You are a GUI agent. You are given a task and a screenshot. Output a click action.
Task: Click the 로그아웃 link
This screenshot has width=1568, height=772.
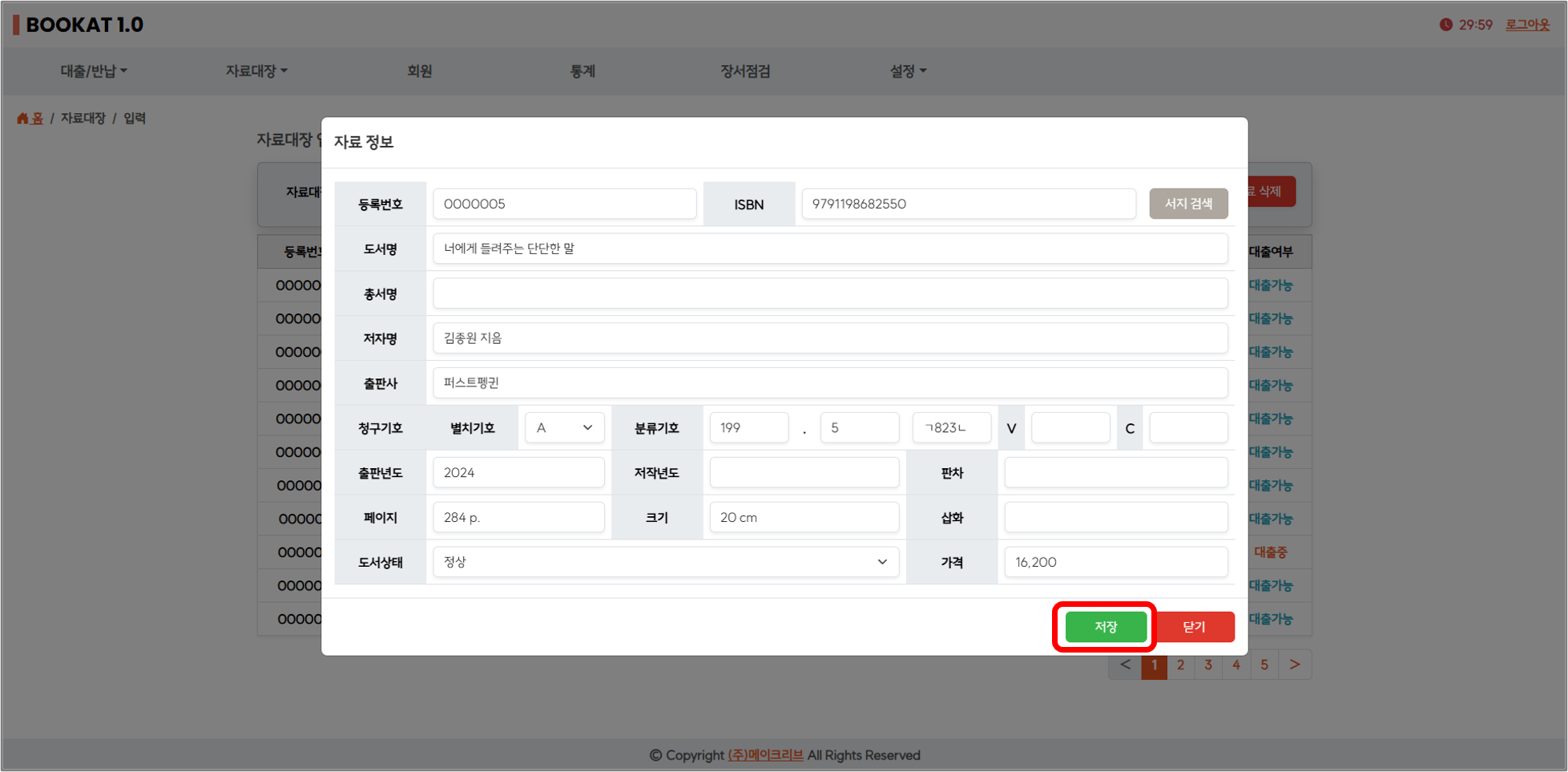(x=1527, y=25)
